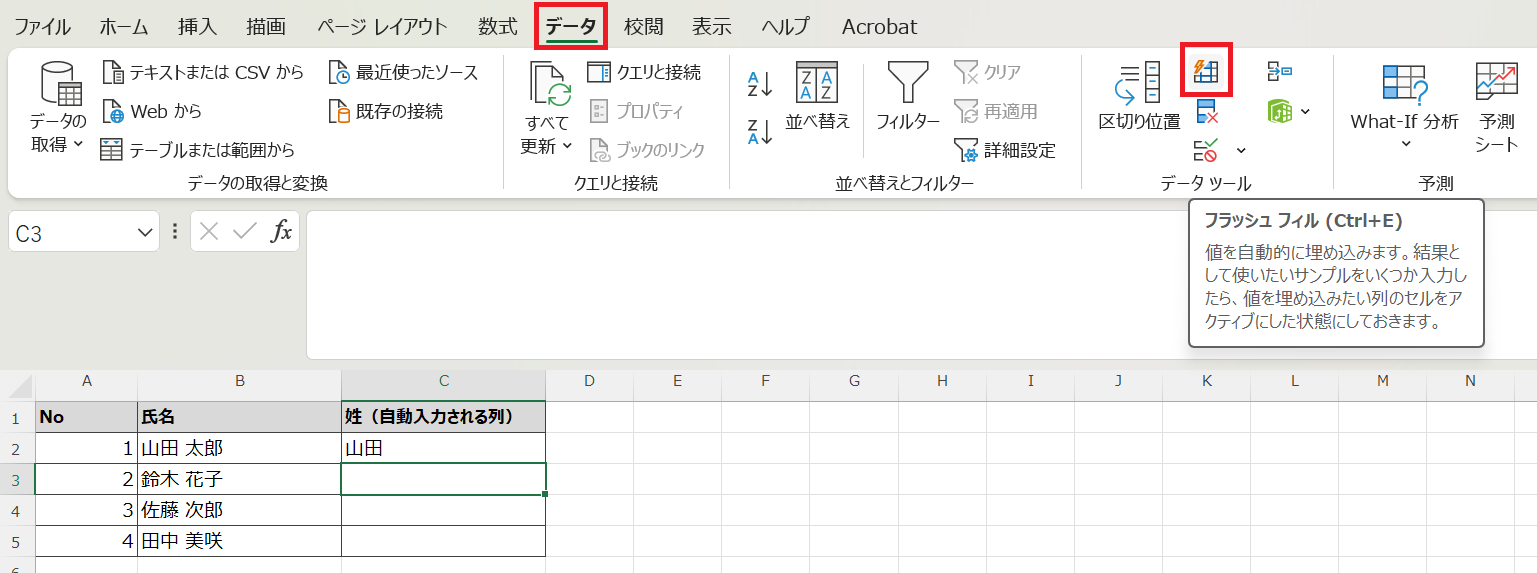Expand the data validation dropdown arrow
The image size is (1537, 573).
(x=1241, y=151)
